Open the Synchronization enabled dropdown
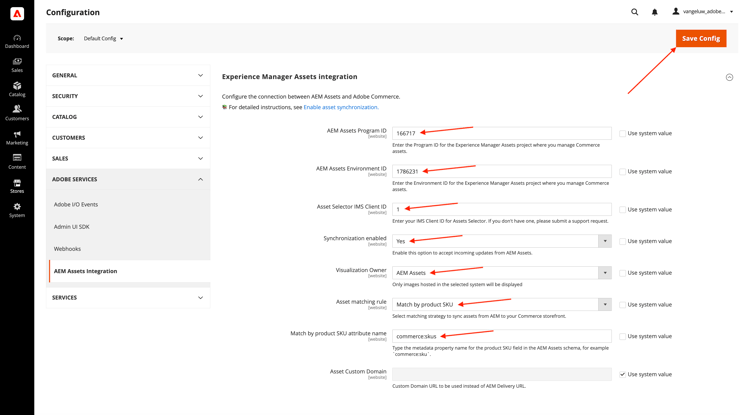The height and width of the screenshot is (415, 750). (502, 241)
